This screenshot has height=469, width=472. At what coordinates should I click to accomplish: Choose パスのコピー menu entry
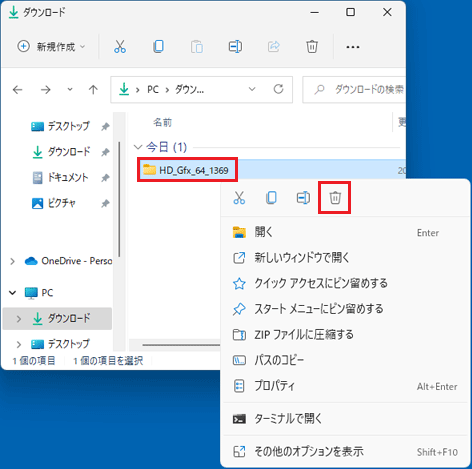coord(345,360)
